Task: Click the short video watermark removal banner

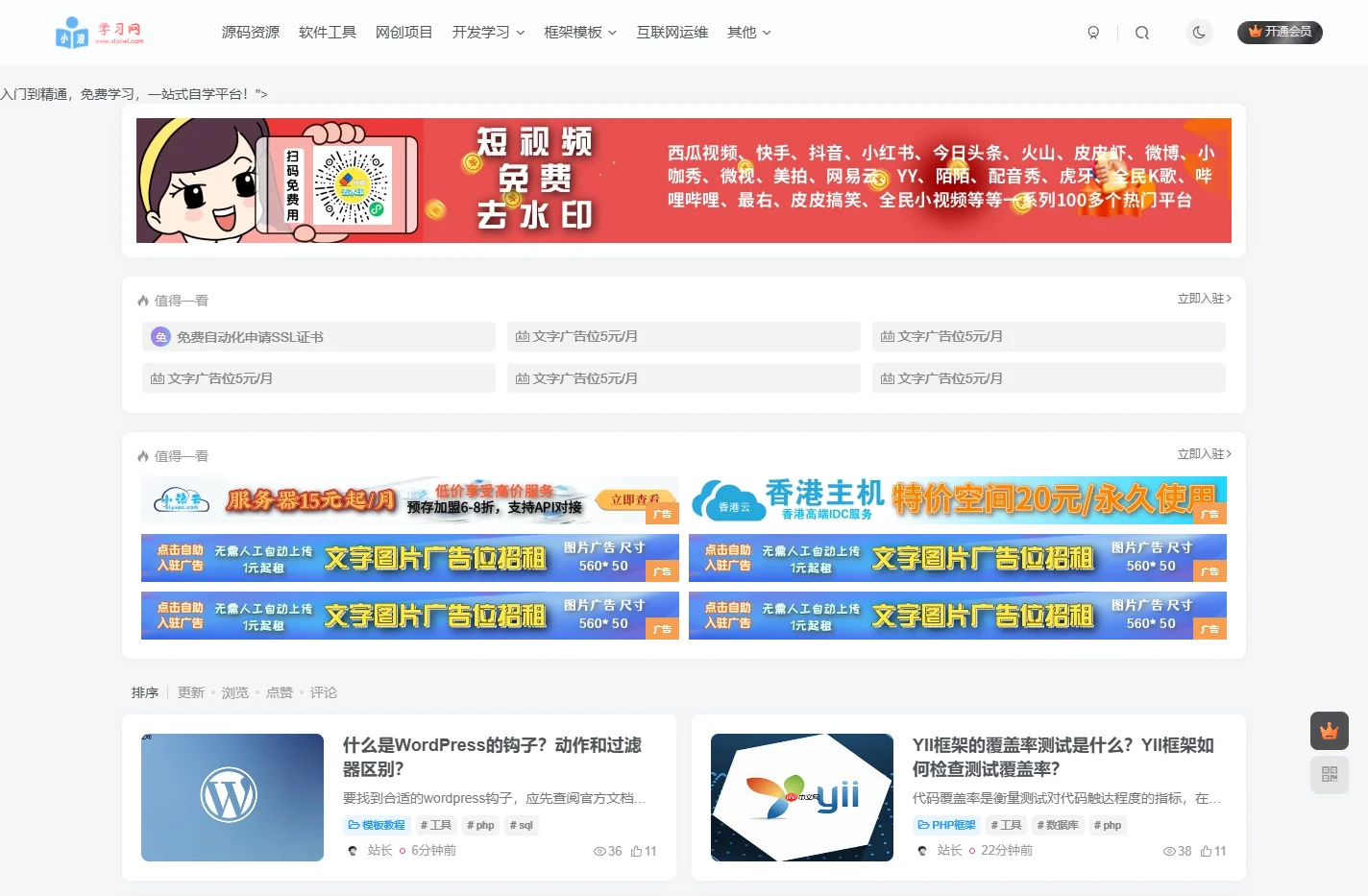Action: [x=684, y=181]
